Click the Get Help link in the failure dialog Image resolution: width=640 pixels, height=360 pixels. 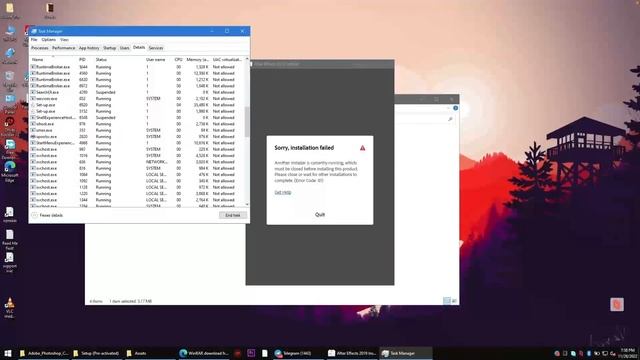coord(283,192)
